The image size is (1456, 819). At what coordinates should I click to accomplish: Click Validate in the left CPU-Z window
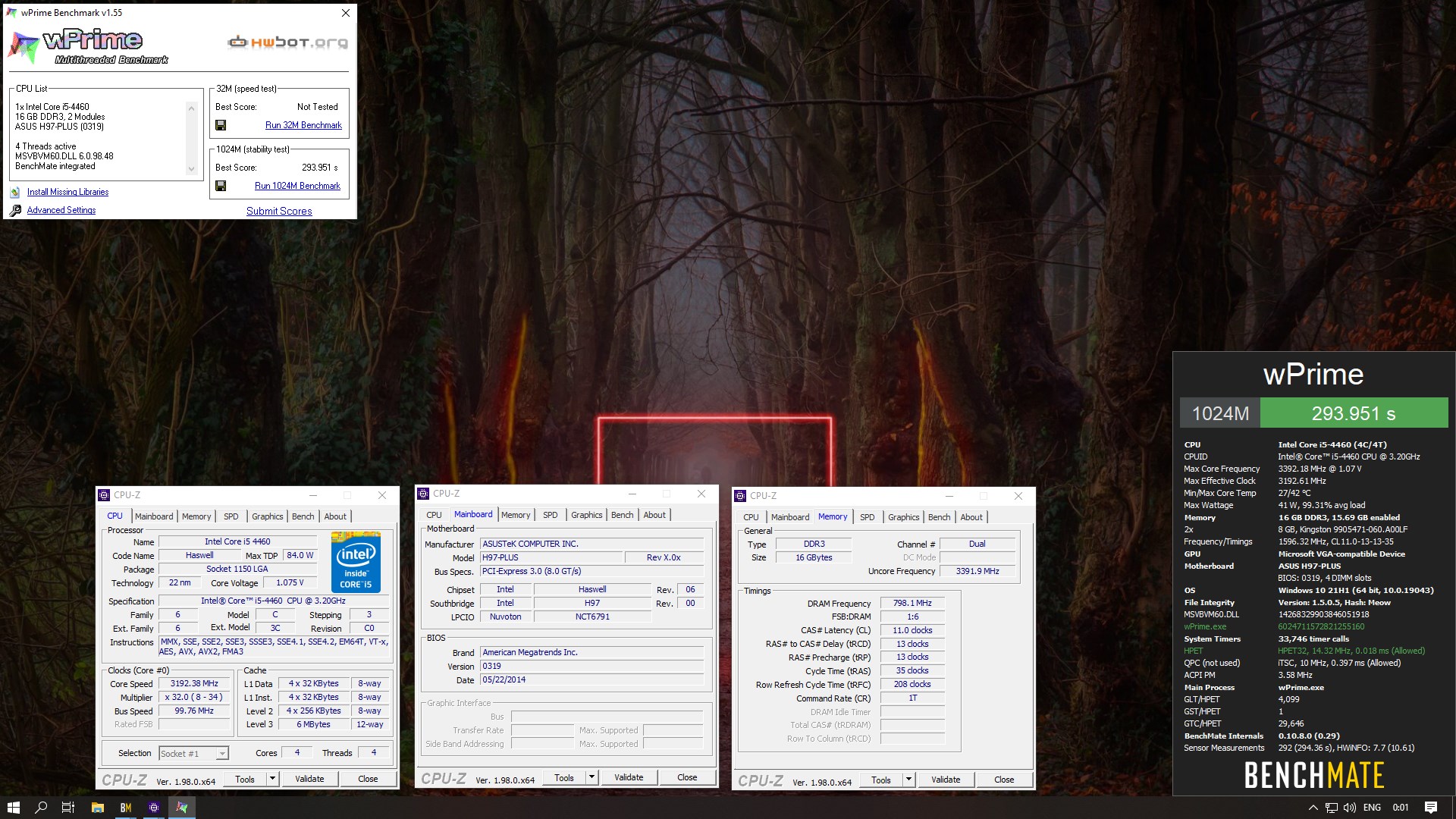click(309, 779)
